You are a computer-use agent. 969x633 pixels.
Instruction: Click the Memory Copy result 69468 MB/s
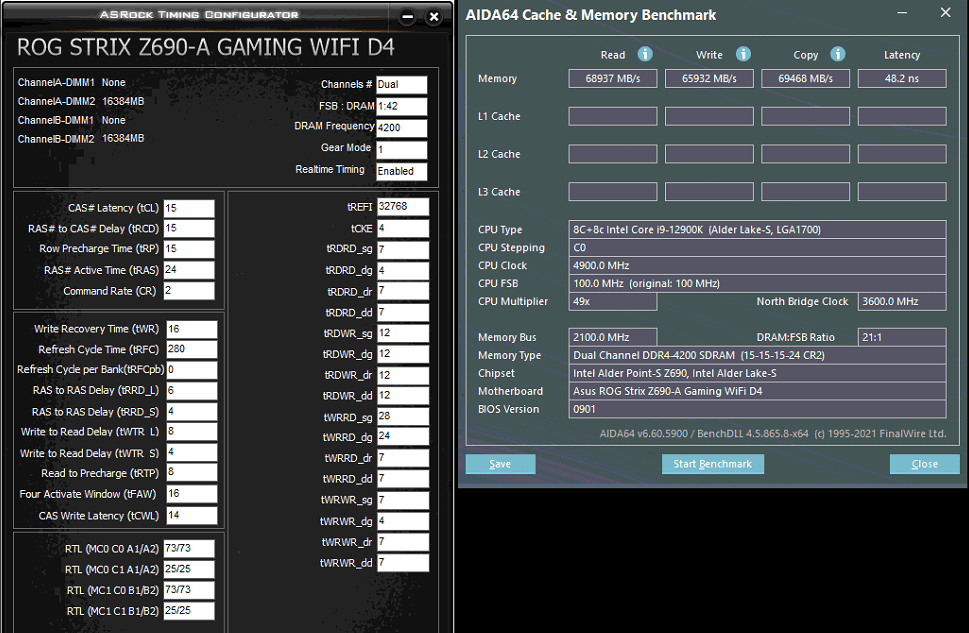(x=805, y=79)
